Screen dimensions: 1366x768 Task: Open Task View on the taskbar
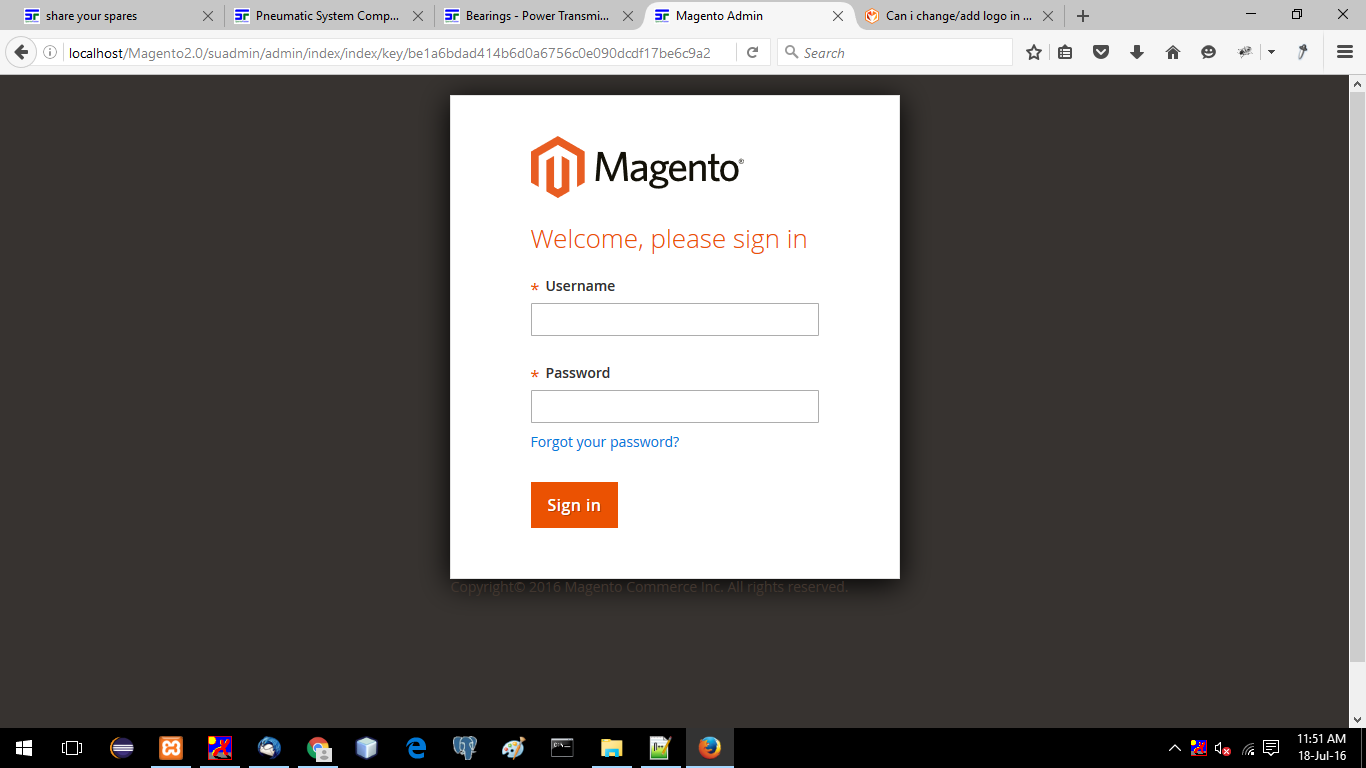(72, 748)
